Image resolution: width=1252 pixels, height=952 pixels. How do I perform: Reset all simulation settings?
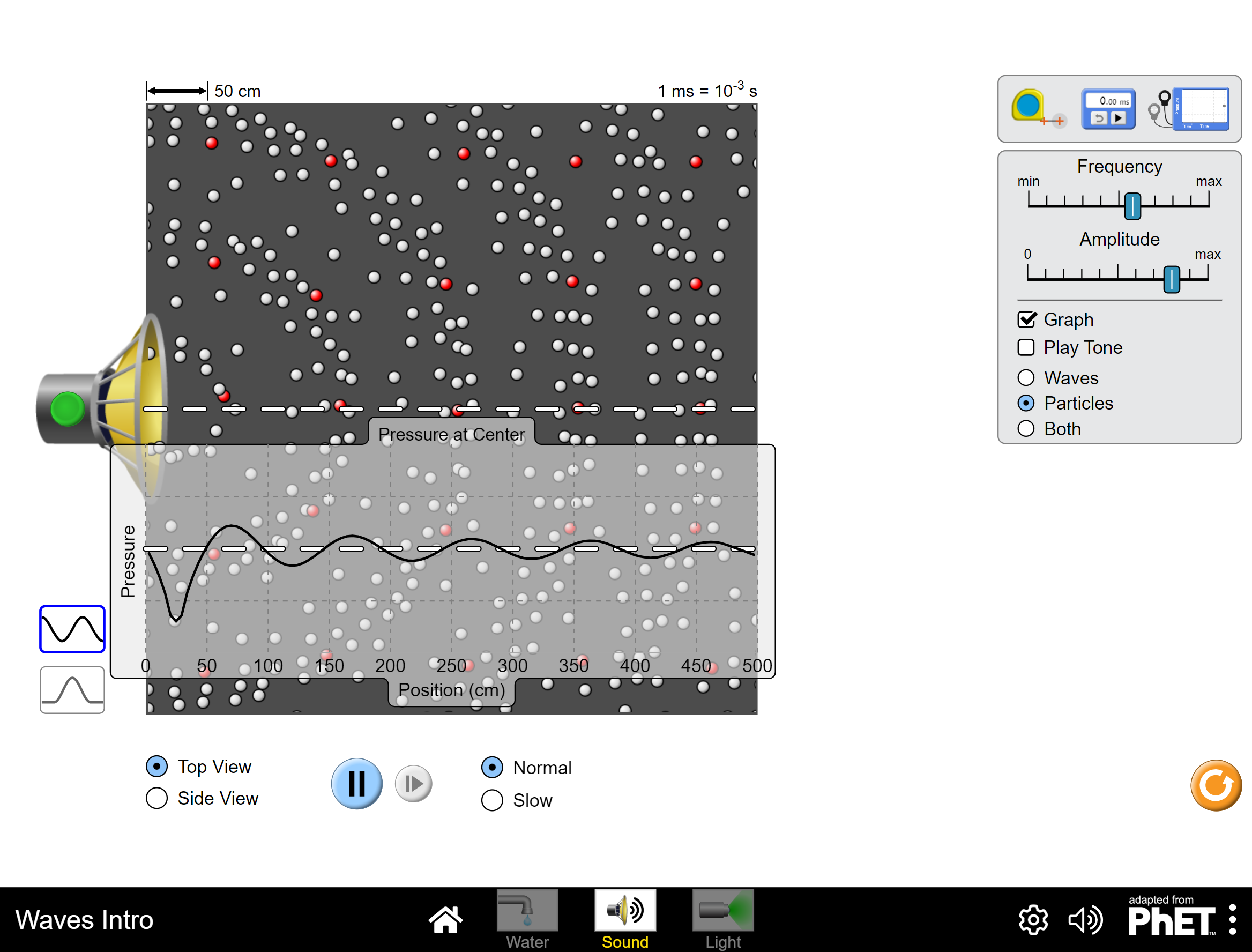tap(1216, 785)
